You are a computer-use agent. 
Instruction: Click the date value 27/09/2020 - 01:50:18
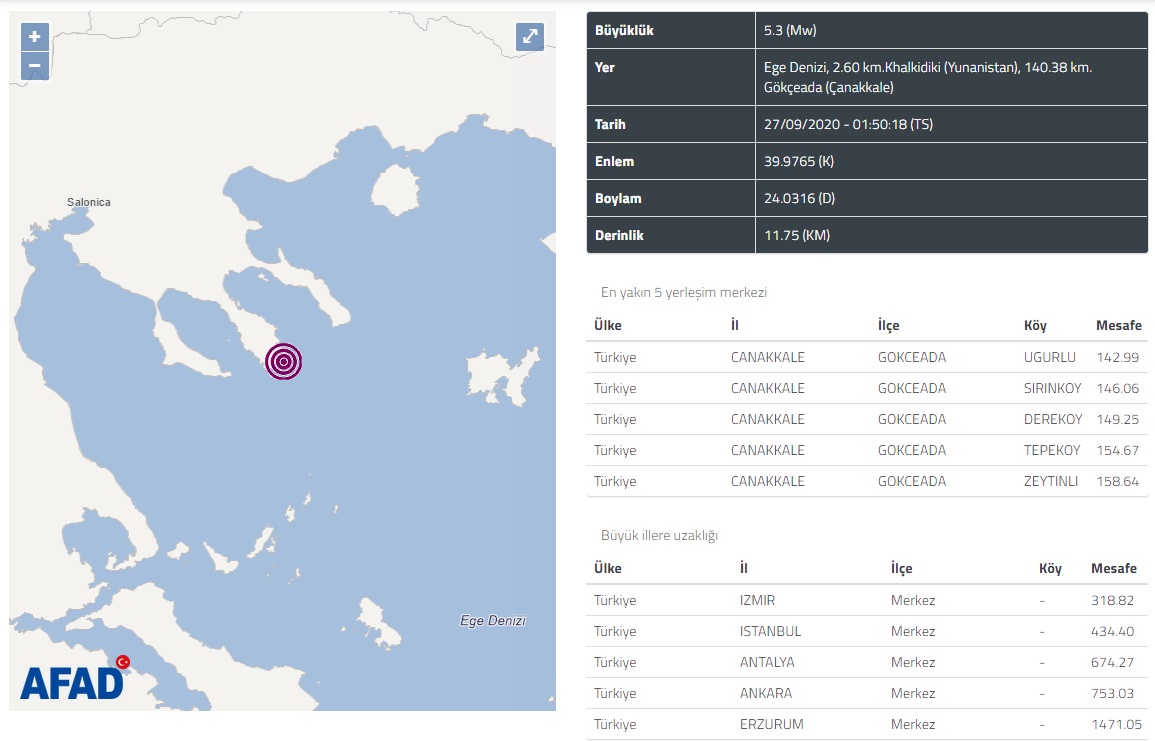(x=847, y=125)
